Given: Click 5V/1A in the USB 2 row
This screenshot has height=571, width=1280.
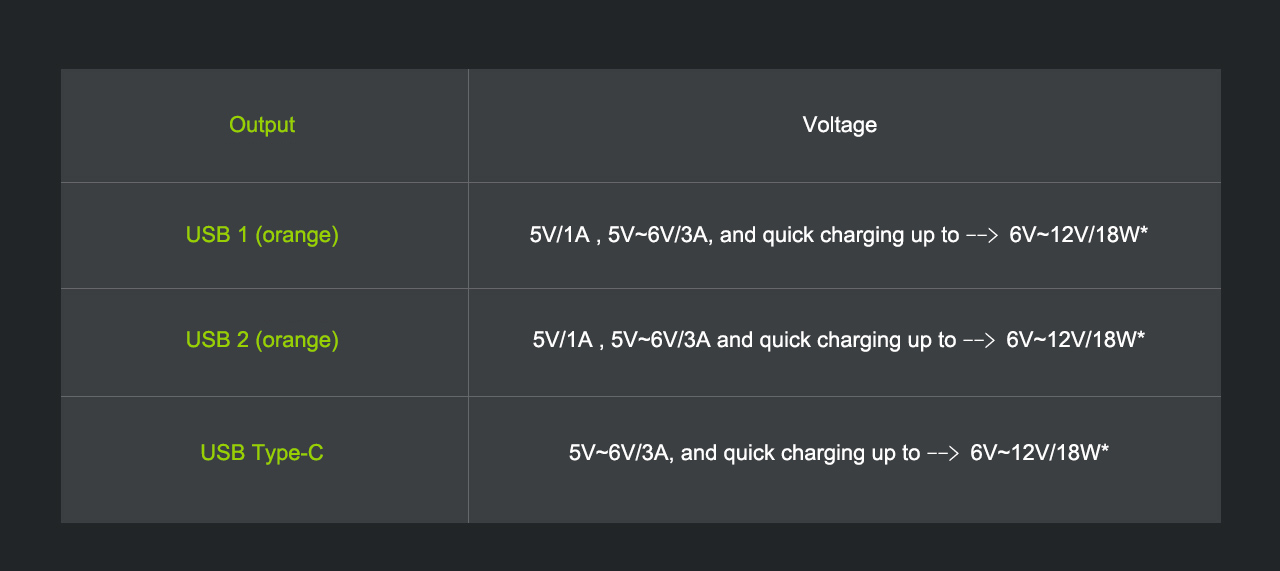Looking at the screenshot, I should point(565,340).
